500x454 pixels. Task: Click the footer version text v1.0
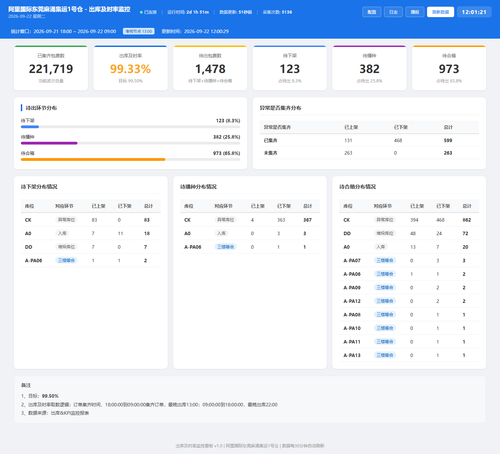(x=218, y=446)
